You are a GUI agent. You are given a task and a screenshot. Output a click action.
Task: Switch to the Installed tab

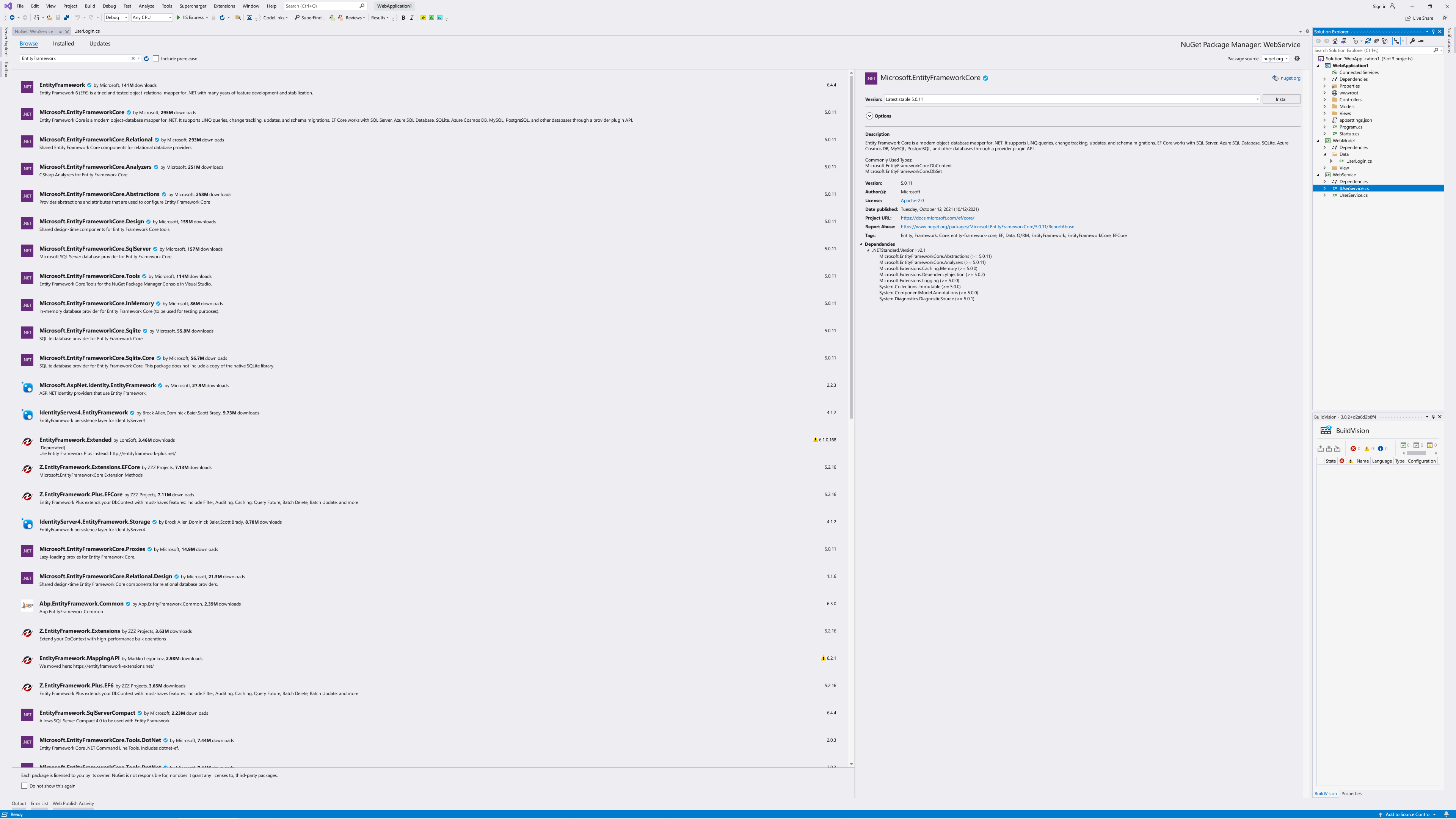click(63, 44)
